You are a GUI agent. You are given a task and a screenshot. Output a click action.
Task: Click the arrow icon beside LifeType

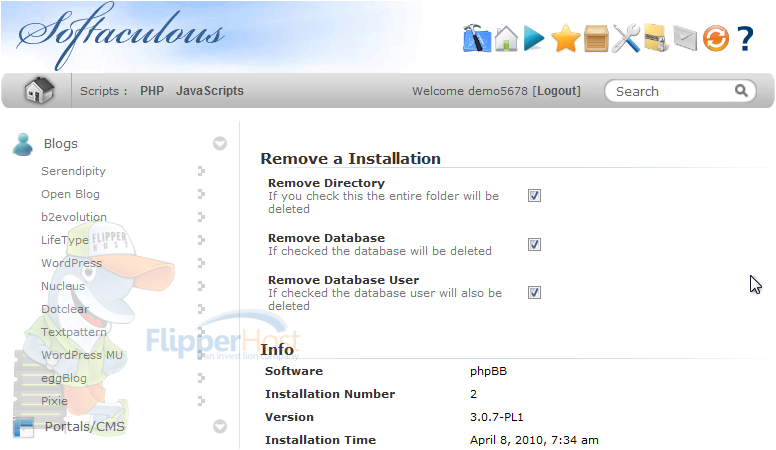pos(201,240)
